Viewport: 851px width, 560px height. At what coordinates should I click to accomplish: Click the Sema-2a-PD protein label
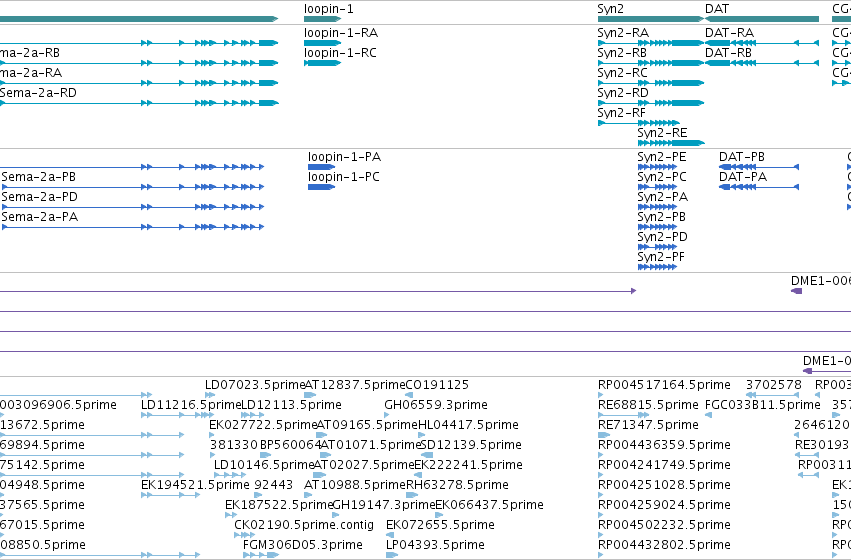pos(40,197)
